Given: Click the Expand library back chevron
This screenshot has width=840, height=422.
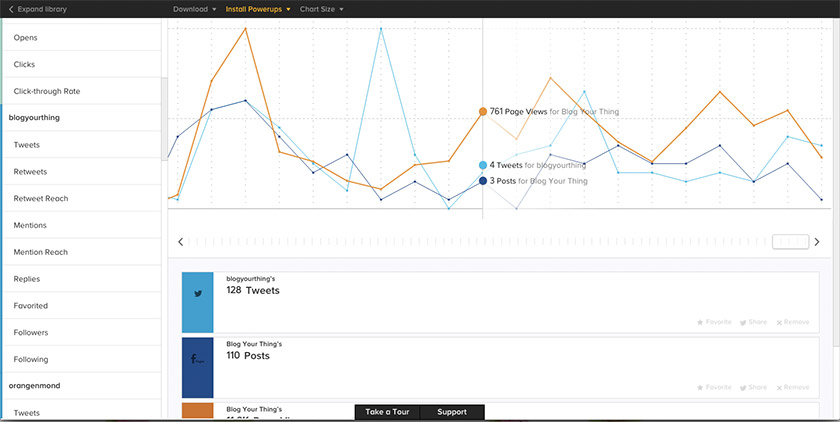Looking at the screenshot, I should pyautogui.click(x=11, y=9).
